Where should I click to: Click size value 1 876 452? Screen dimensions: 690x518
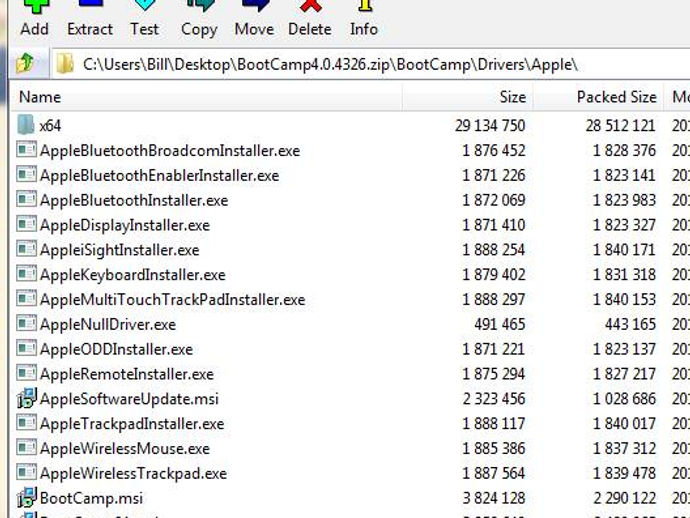tap(494, 151)
